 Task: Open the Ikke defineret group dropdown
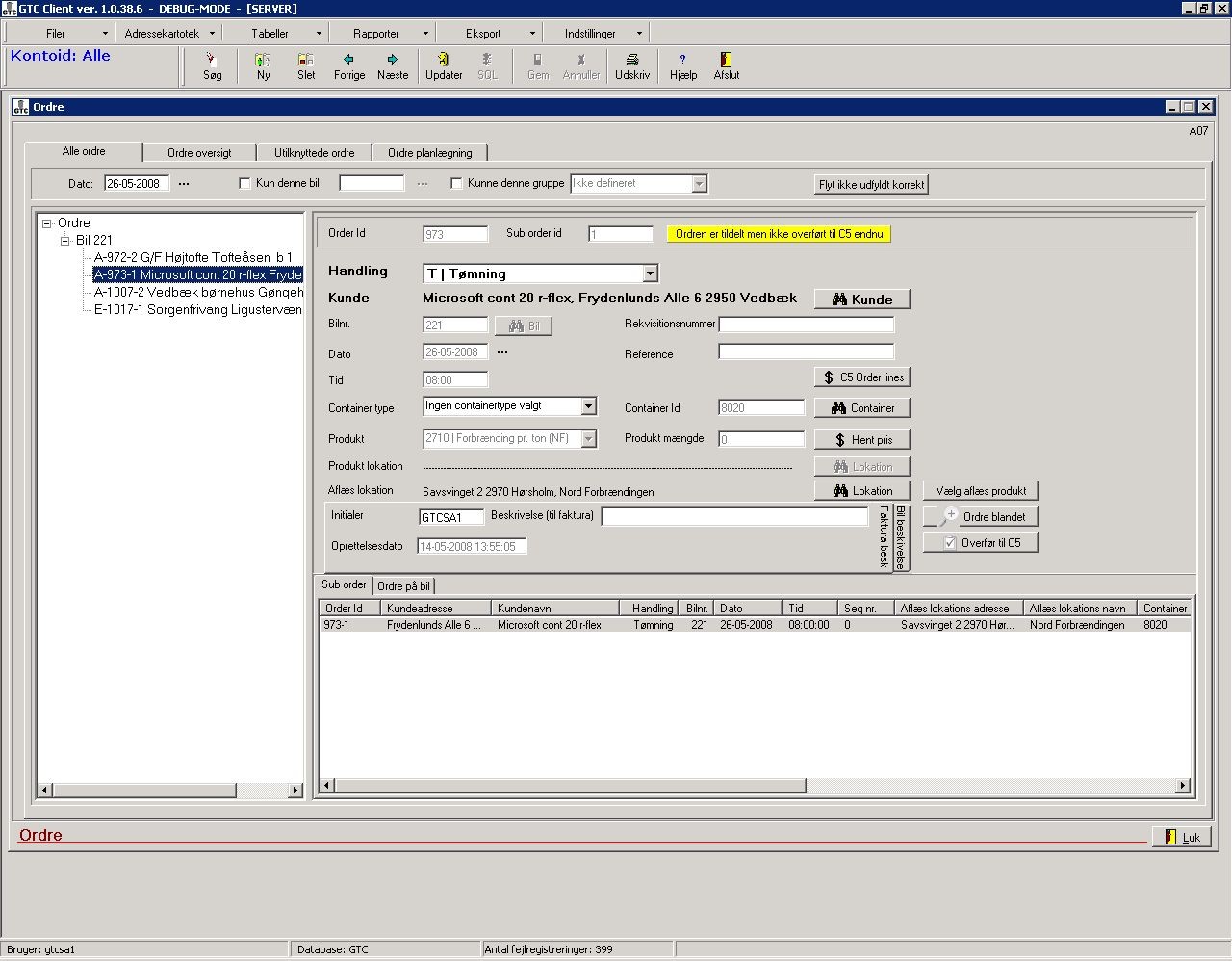point(700,183)
